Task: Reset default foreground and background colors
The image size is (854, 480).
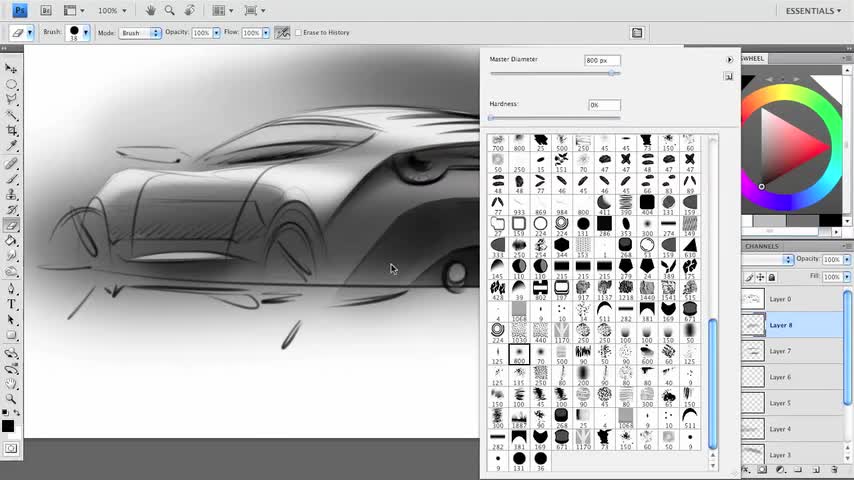Action: click(x=5, y=412)
